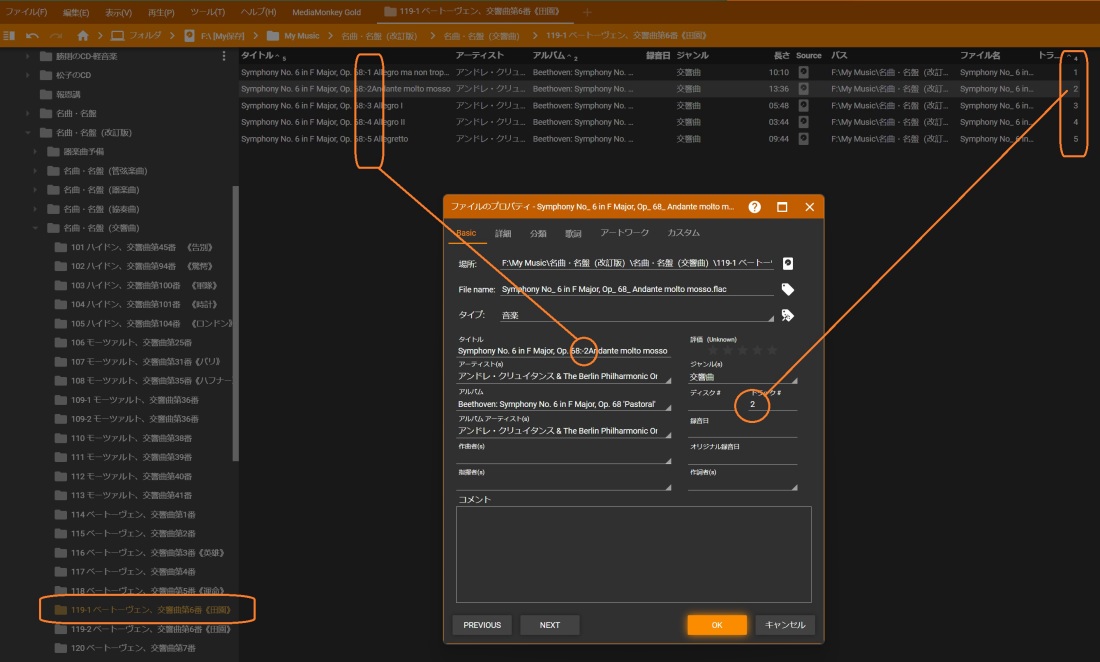
Task: Click the Source icon in the 09:44 track row
Action: coord(803,139)
